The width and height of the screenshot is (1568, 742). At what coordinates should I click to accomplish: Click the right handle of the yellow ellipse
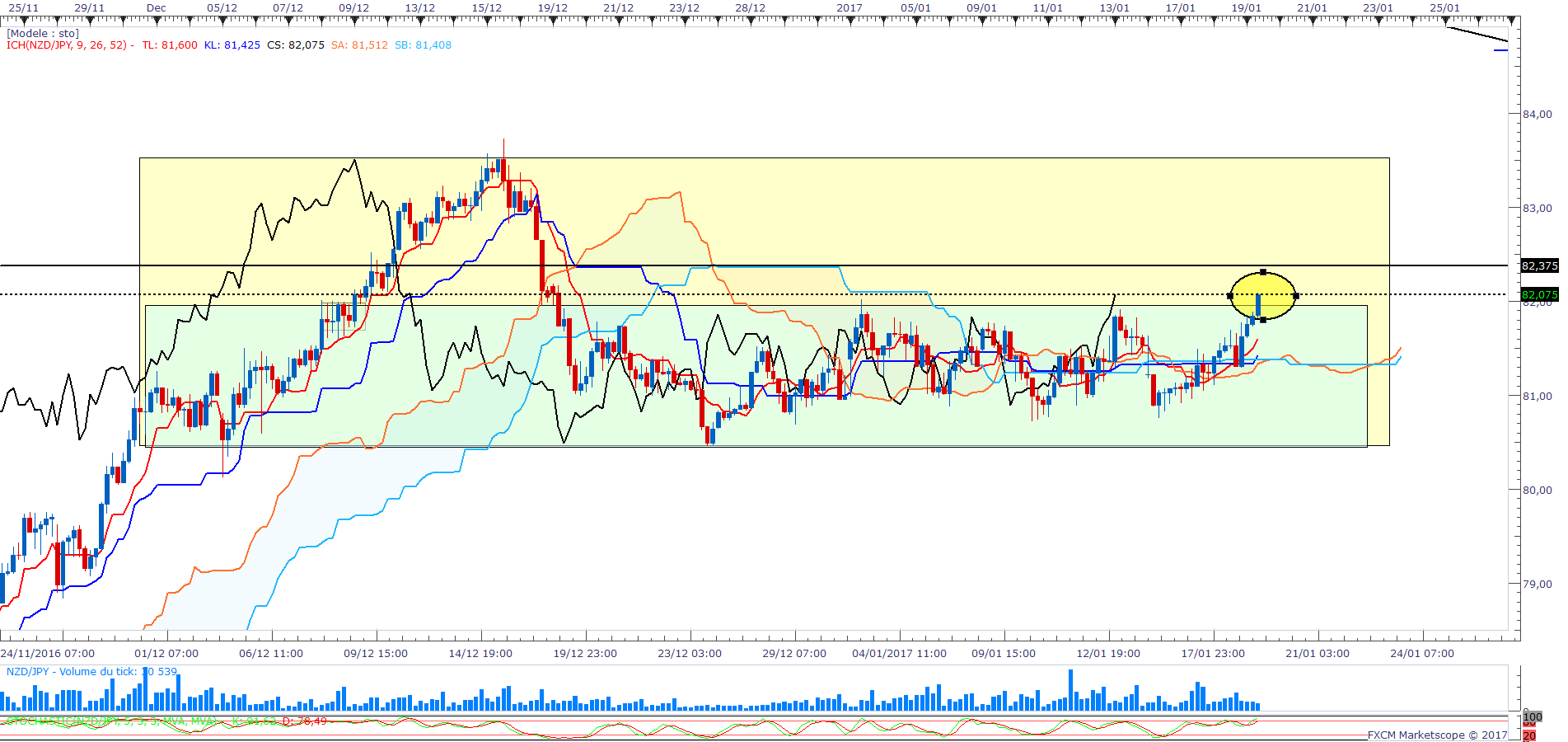pyautogui.click(x=1296, y=296)
